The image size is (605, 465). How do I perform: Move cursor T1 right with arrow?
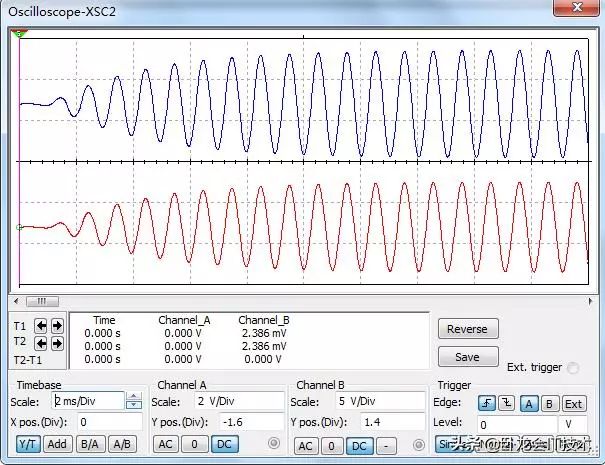(x=57, y=326)
